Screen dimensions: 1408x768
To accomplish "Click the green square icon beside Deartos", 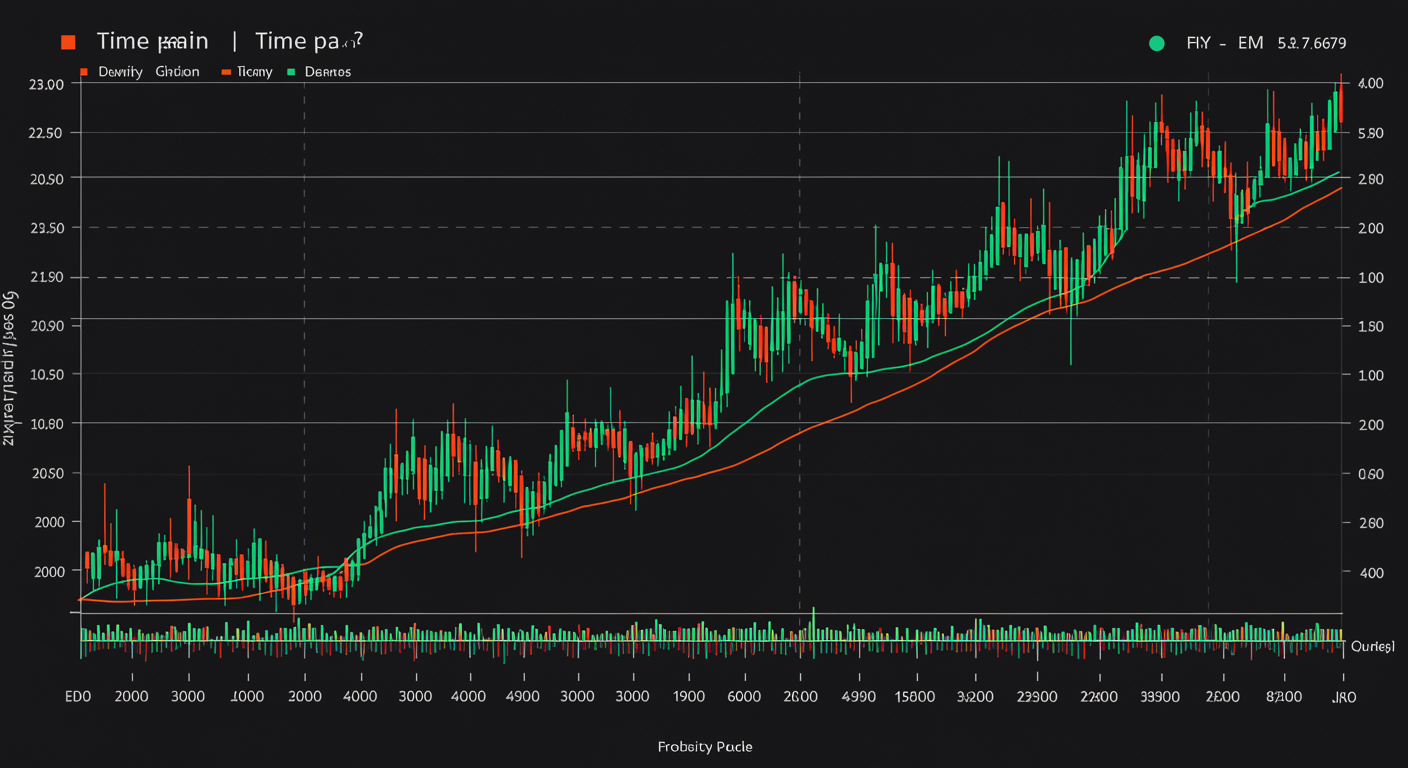I will [291, 72].
